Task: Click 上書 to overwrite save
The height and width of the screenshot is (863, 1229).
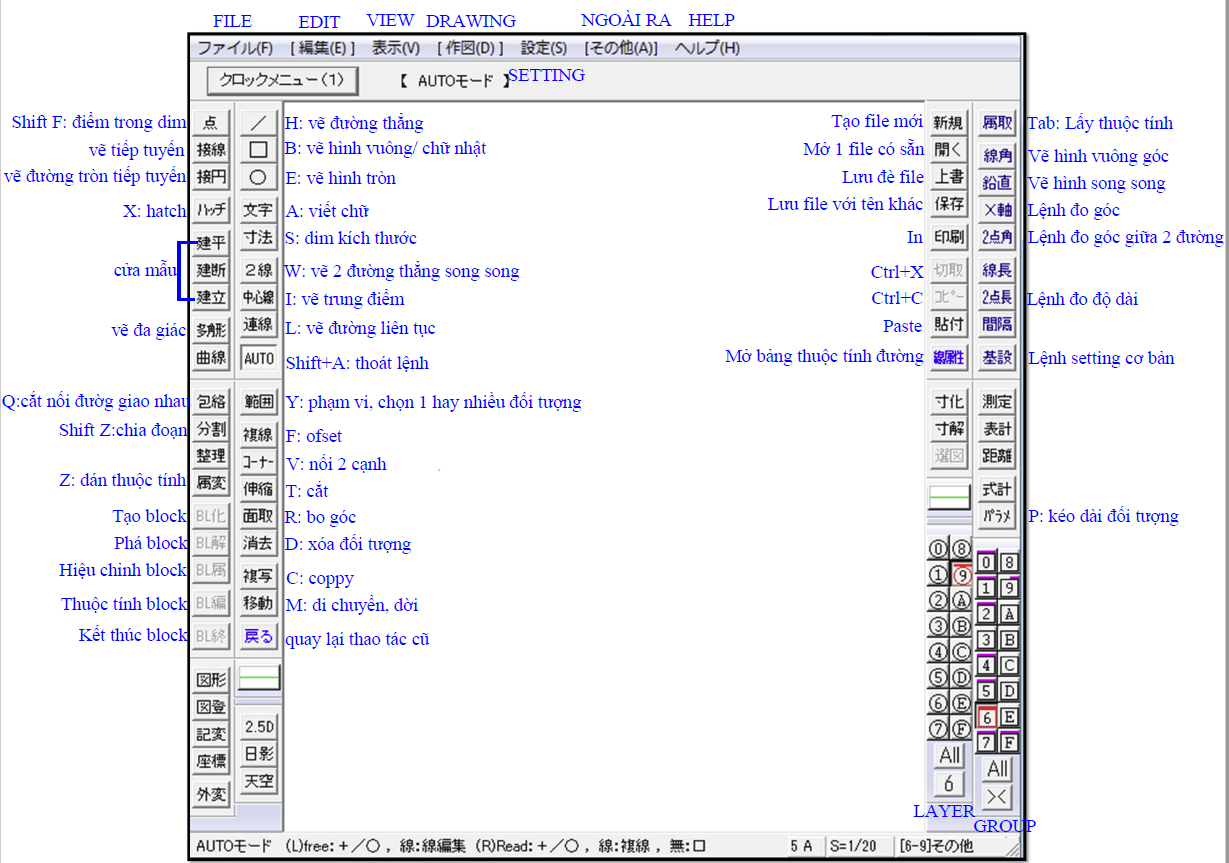Action: click(949, 177)
